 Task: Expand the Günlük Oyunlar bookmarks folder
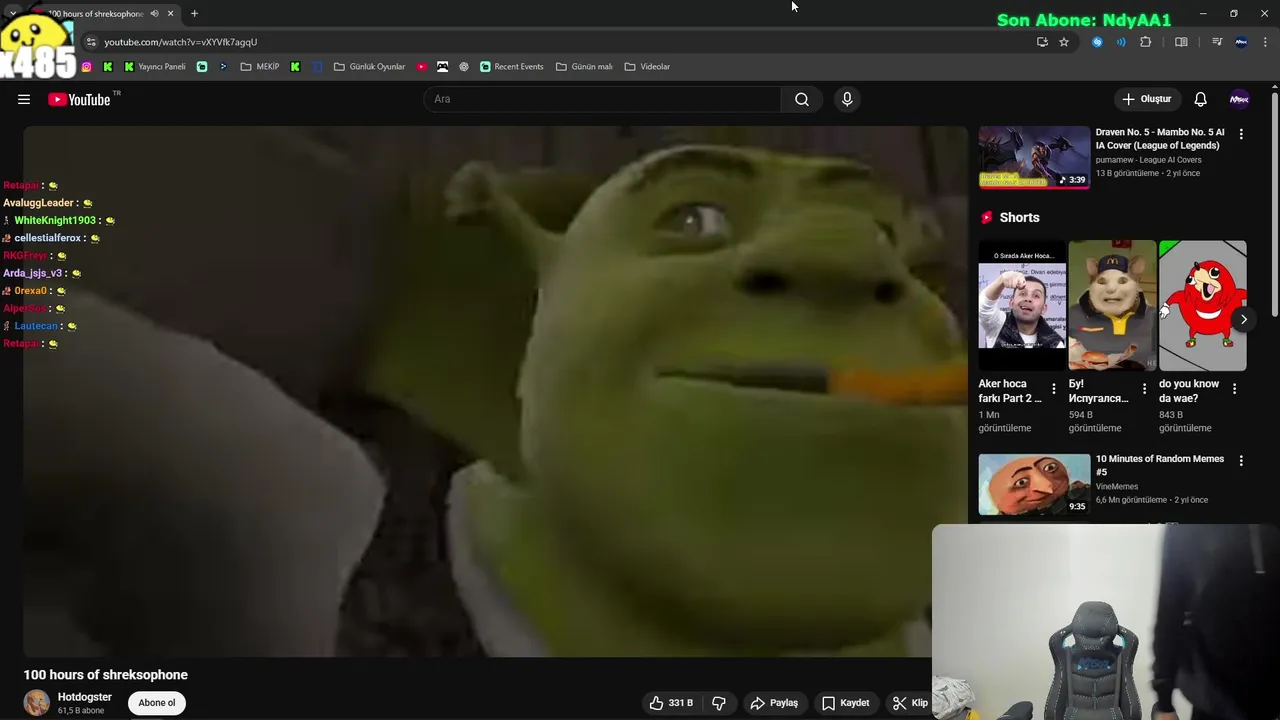369,67
